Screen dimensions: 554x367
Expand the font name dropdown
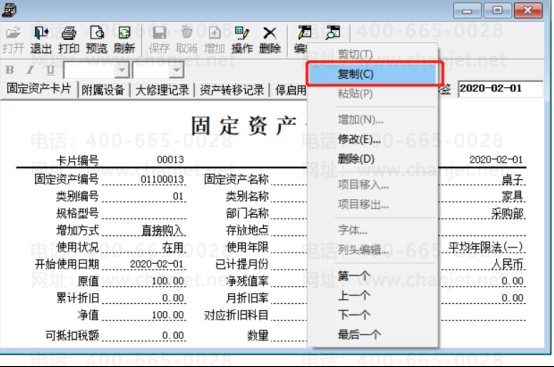[x=122, y=70]
